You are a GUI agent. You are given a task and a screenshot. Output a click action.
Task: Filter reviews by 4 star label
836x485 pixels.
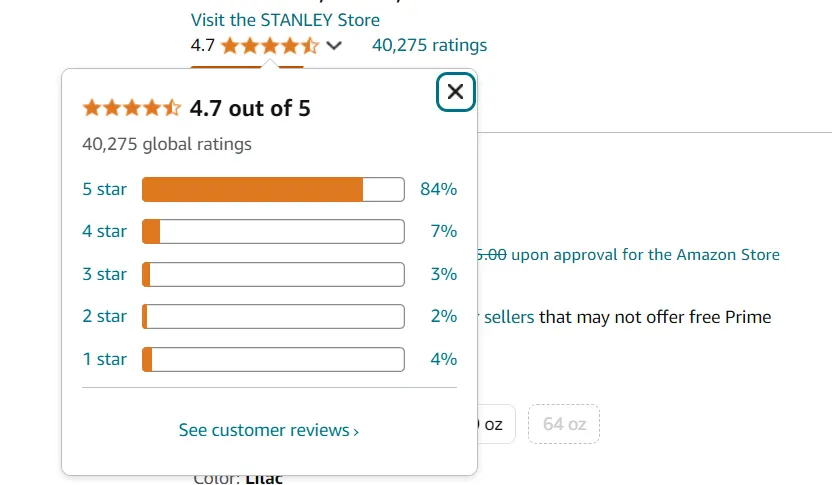tap(104, 231)
